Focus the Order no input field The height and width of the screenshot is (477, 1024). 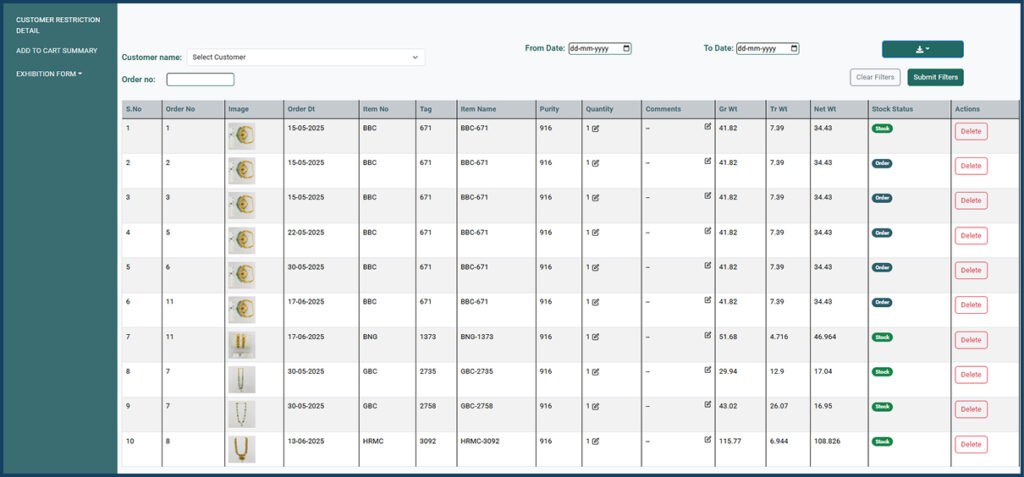[200, 80]
